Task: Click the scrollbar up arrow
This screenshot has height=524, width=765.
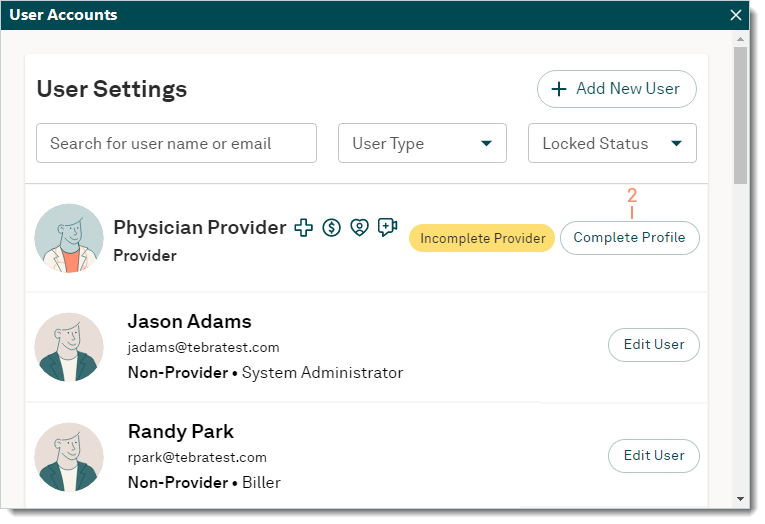Action: tap(740, 39)
